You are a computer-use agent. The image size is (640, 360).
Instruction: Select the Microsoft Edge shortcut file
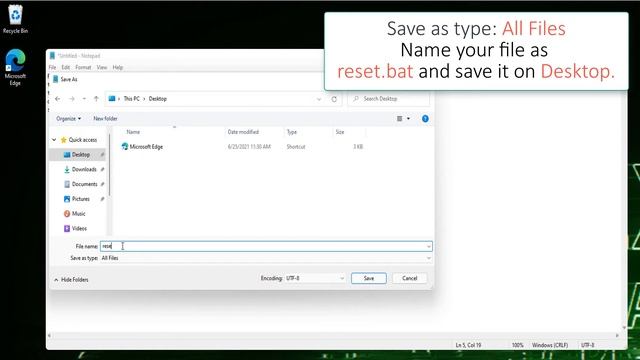coord(142,147)
